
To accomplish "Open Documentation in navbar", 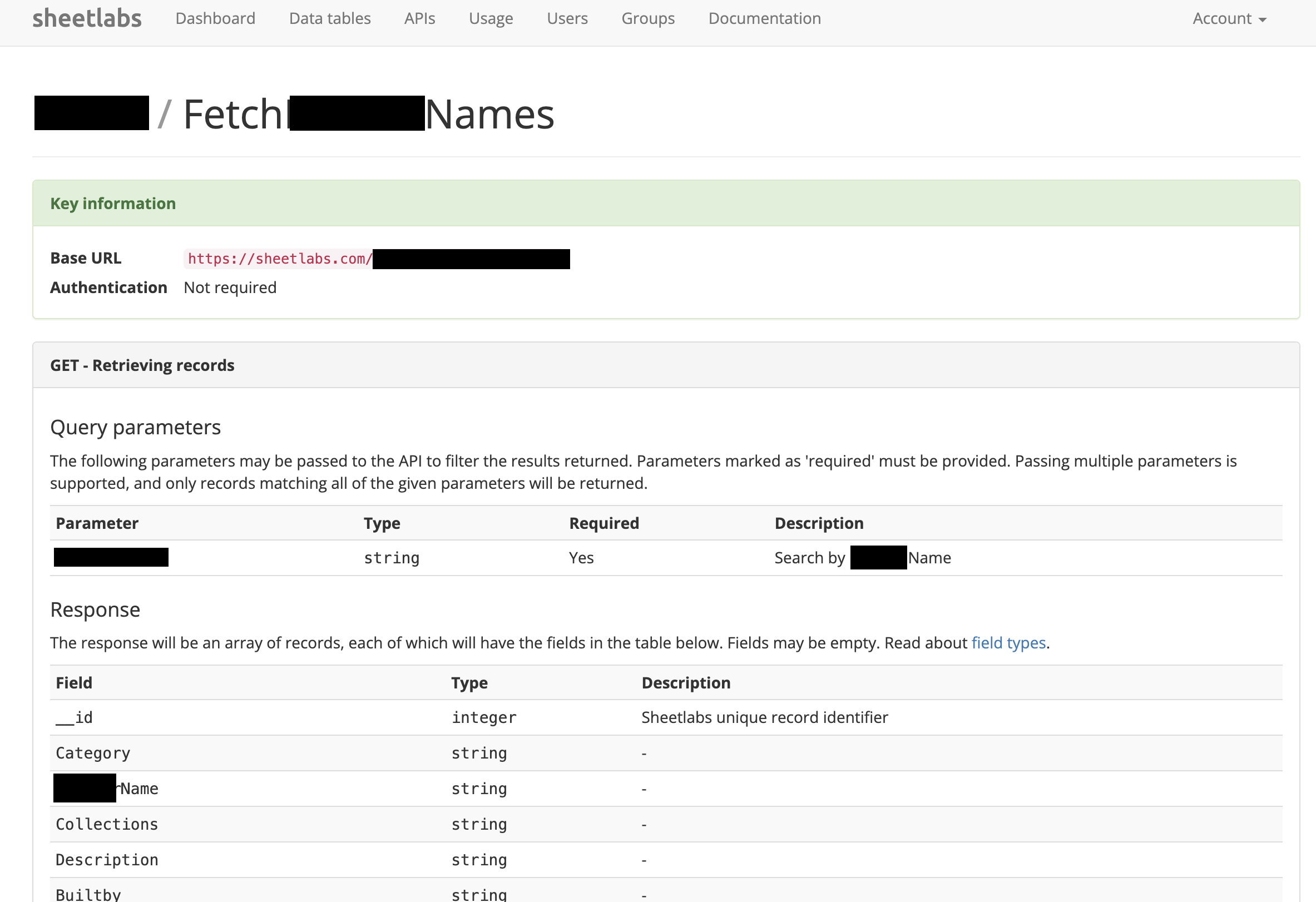I will pyautogui.click(x=764, y=18).
